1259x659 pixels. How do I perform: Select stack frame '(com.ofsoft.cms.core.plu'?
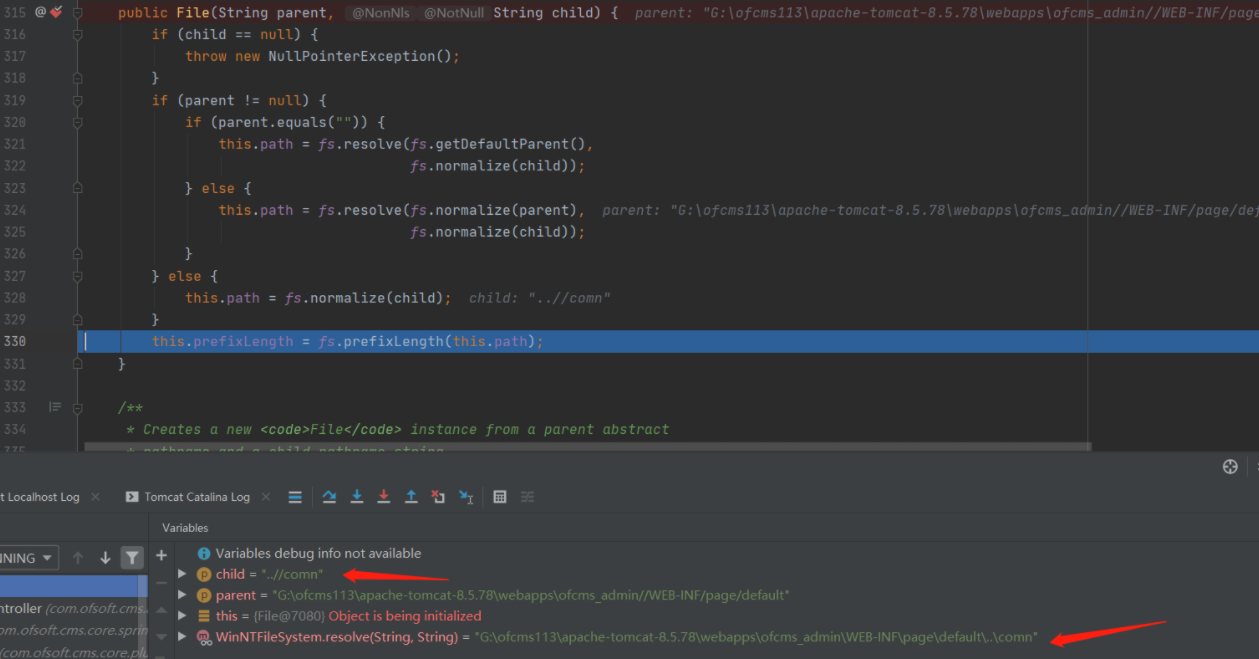(x=74, y=651)
